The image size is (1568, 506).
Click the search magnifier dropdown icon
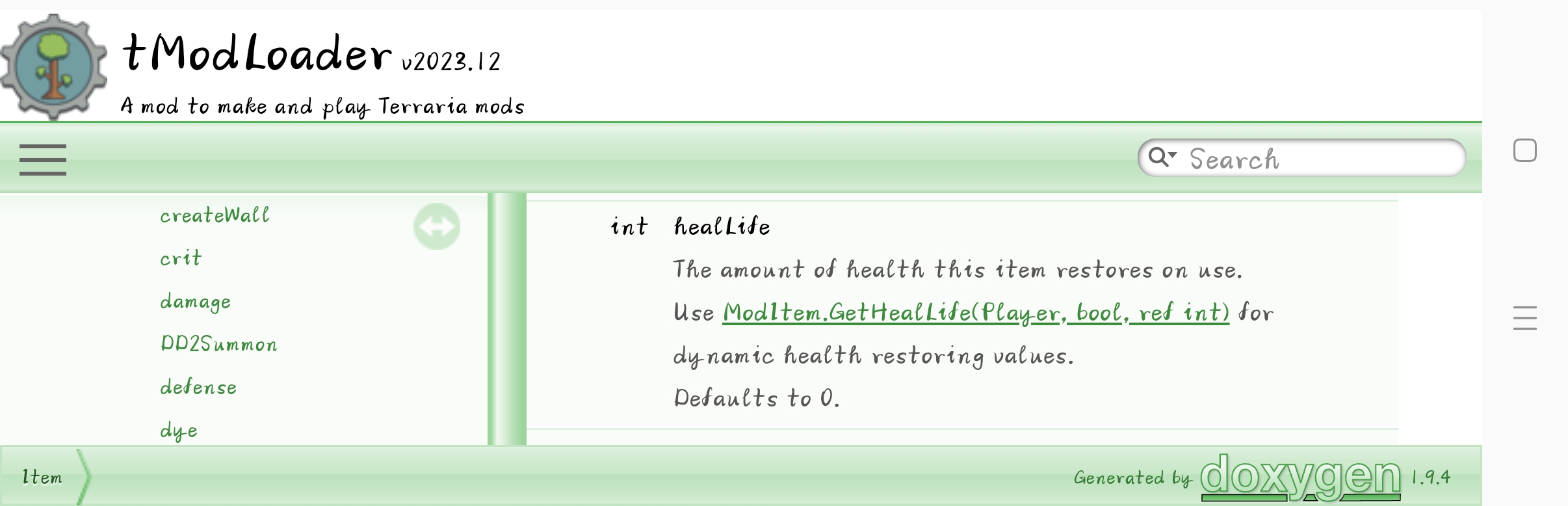pyautogui.click(x=1162, y=157)
